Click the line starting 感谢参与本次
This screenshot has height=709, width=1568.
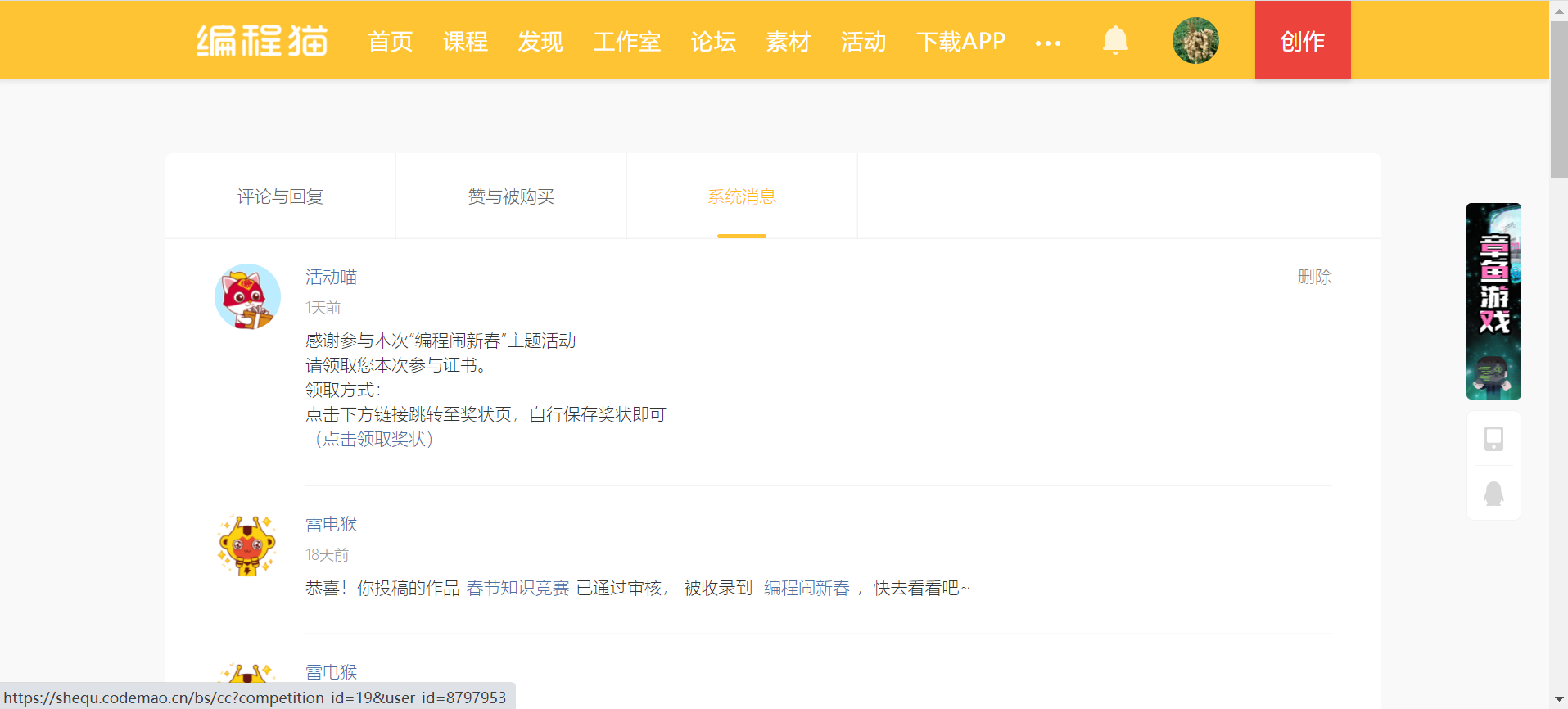pyautogui.click(x=441, y=341)
